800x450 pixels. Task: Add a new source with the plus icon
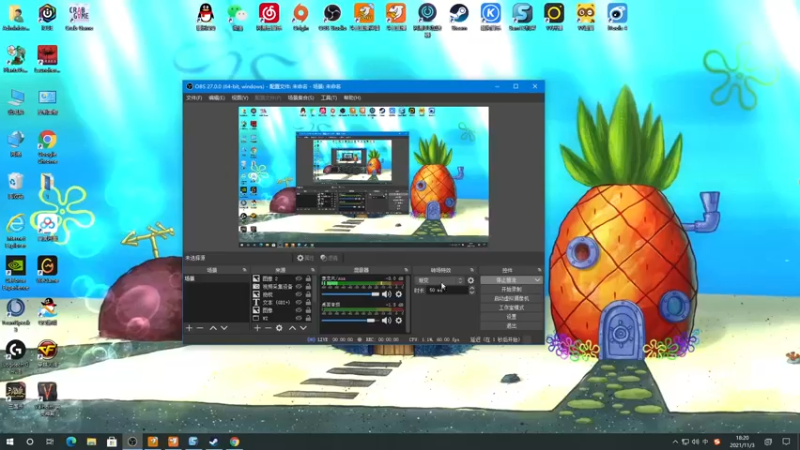coord(257,328)
